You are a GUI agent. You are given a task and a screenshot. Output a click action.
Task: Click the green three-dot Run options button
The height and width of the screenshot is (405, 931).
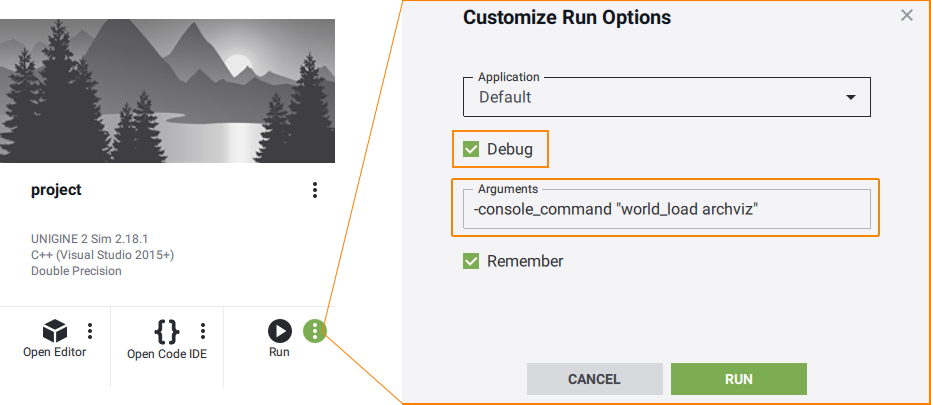[315, 331]
